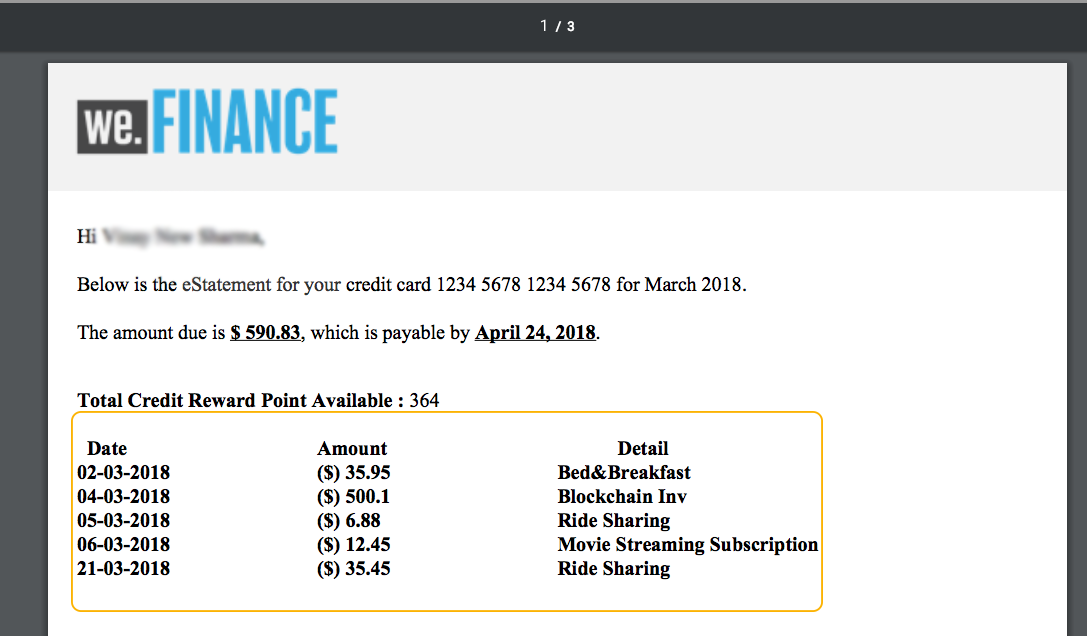Click the we.FINANCE logo
Screen dimensions: 1087x636
pos(207,121)
